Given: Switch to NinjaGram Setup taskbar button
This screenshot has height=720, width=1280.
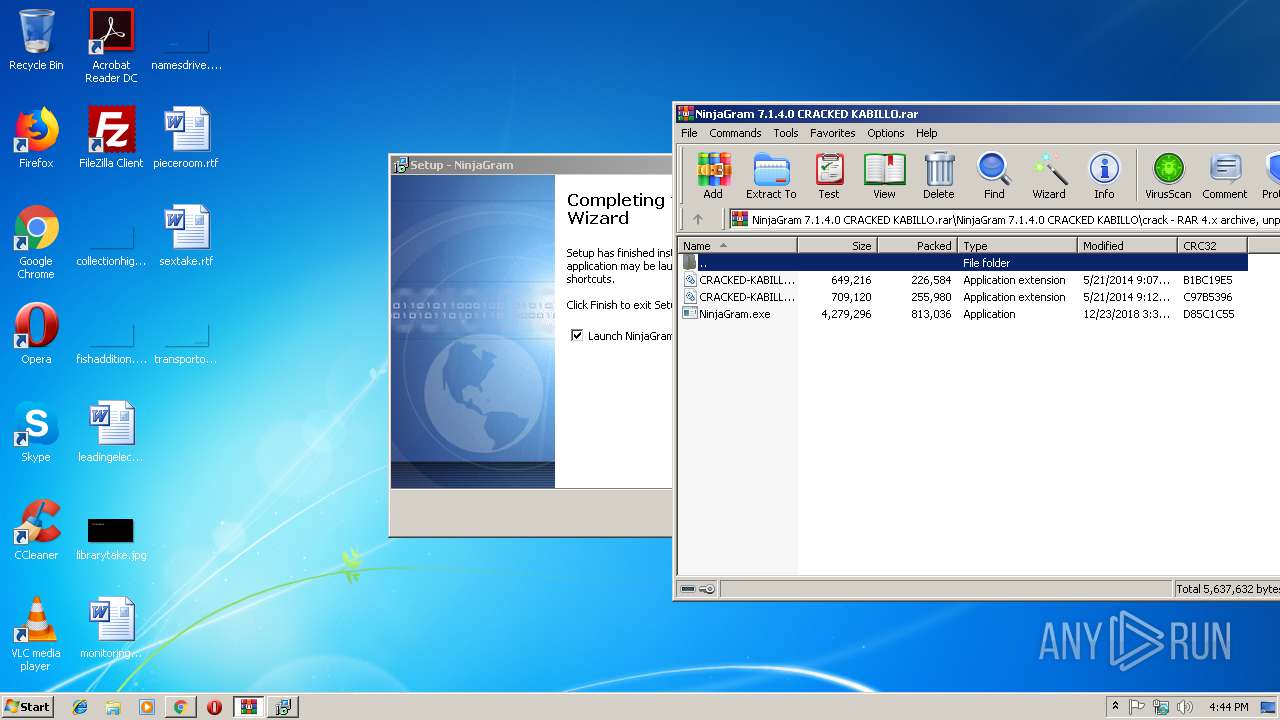Looking at the screenshot, I should [283, 707].
